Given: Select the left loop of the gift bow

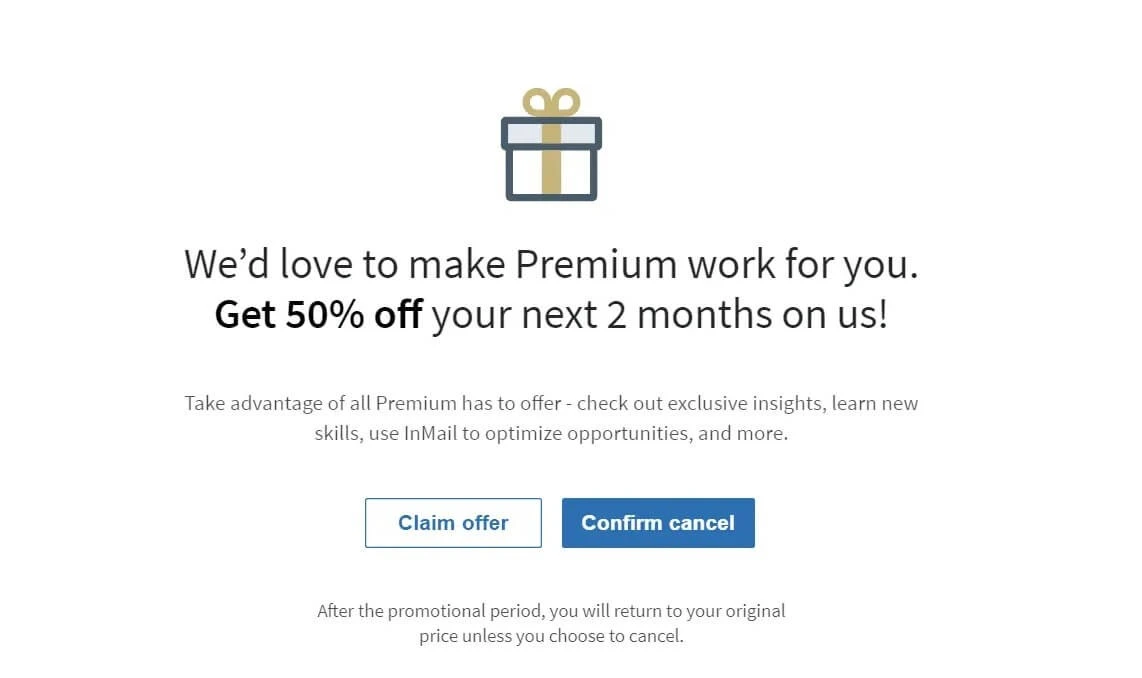Looking at the screenshot, I should 533,102.
